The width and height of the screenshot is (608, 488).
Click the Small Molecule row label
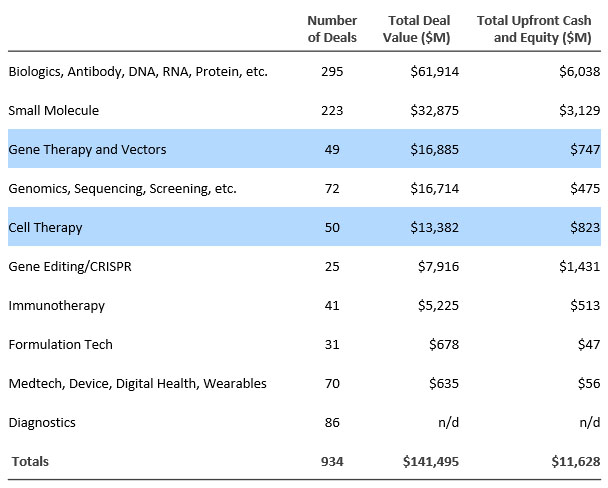(53, 111)
